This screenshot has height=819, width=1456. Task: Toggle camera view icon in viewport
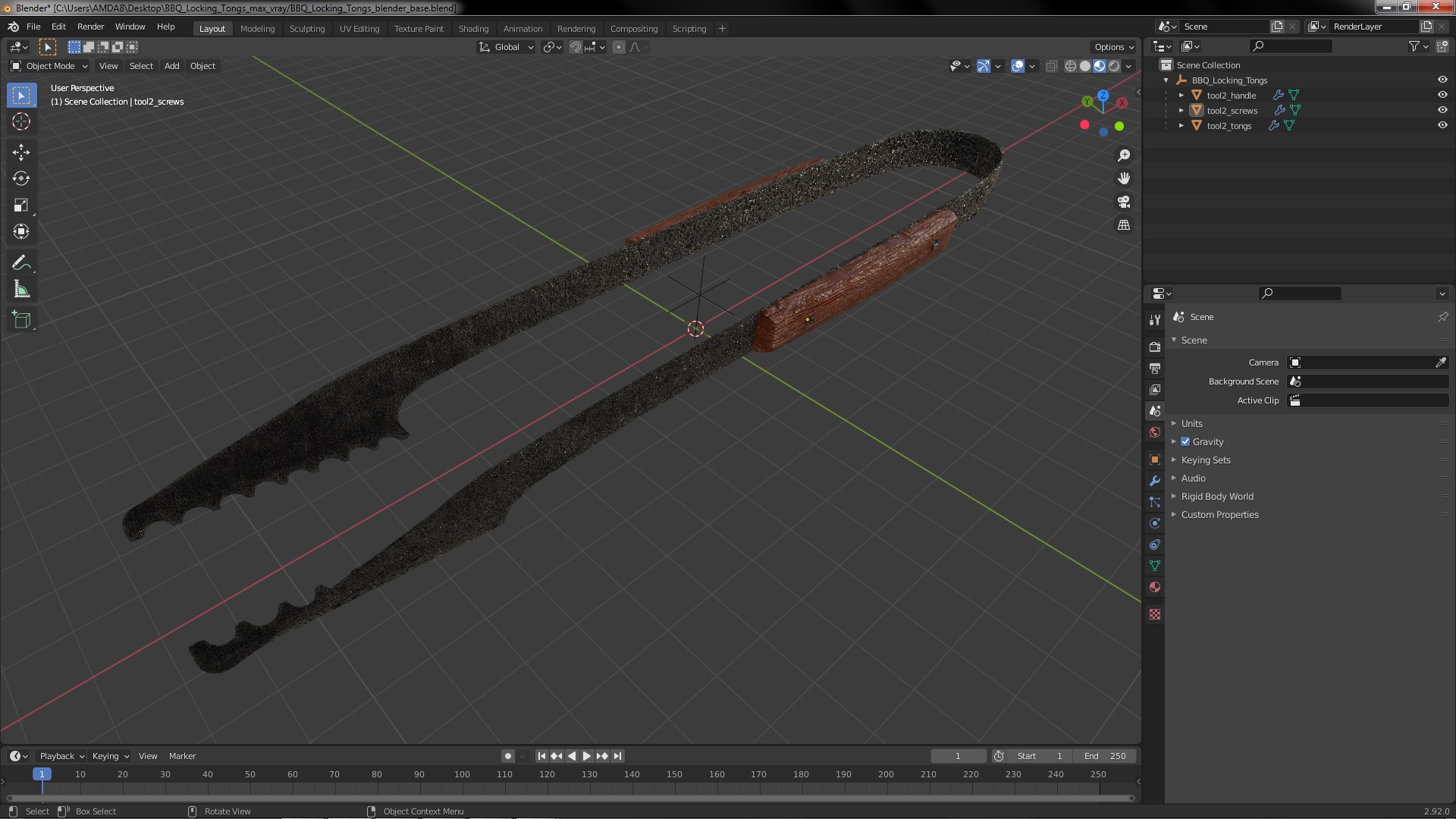point(1124,202)
